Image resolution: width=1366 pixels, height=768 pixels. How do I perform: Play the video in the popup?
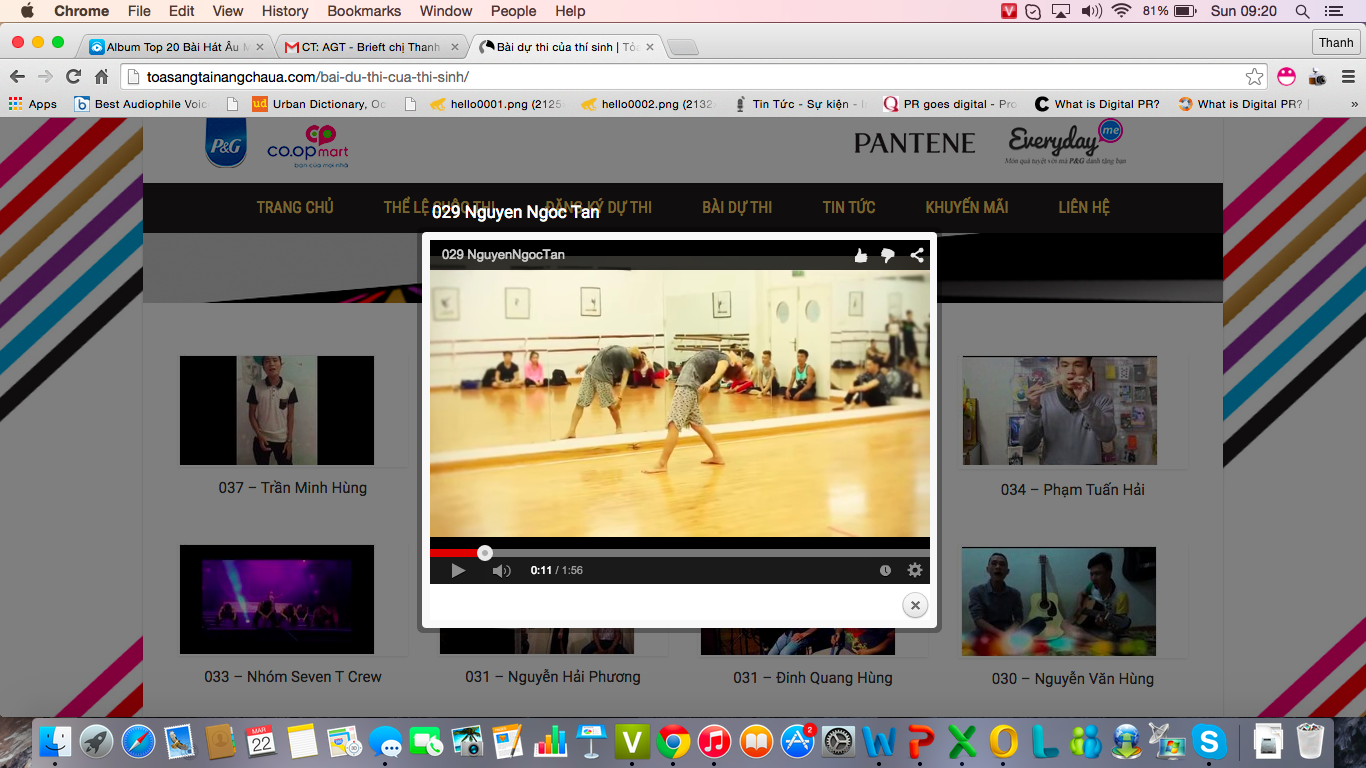458,570
